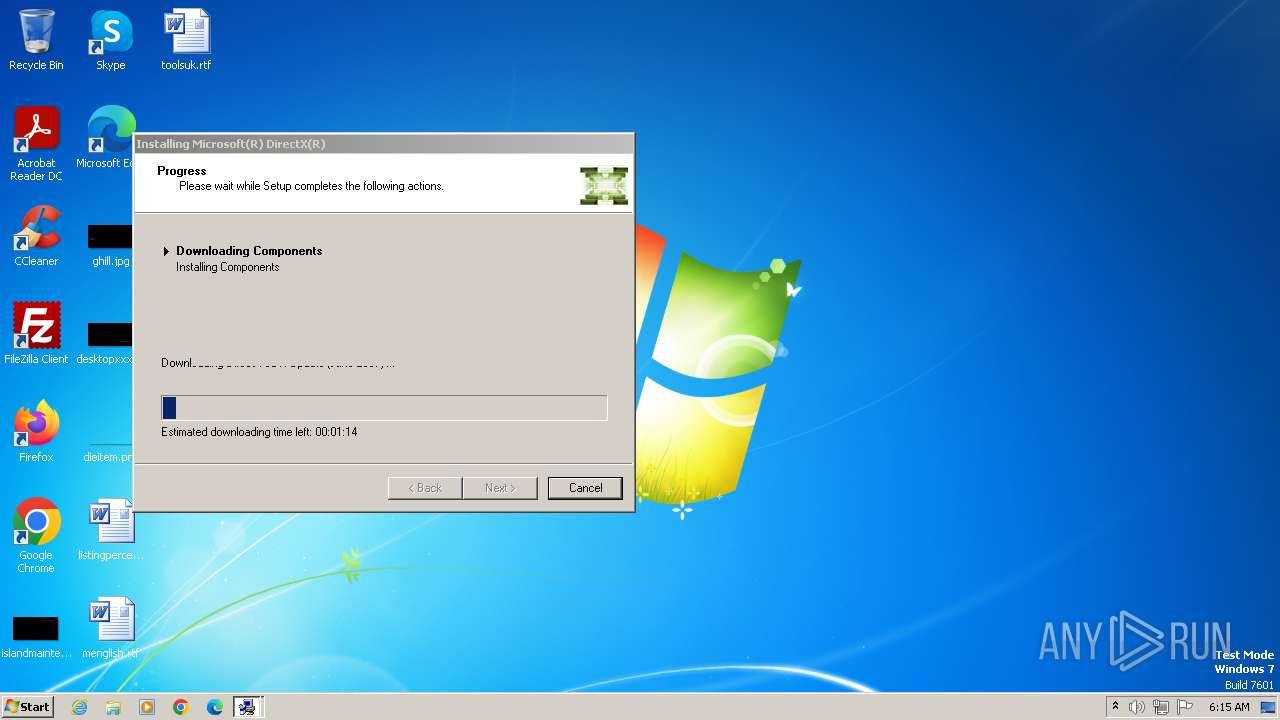The height and width of the screenshot is (720, 1280).
Task: Click the DirectX logo in the dialog header
Action: [604, 186]
